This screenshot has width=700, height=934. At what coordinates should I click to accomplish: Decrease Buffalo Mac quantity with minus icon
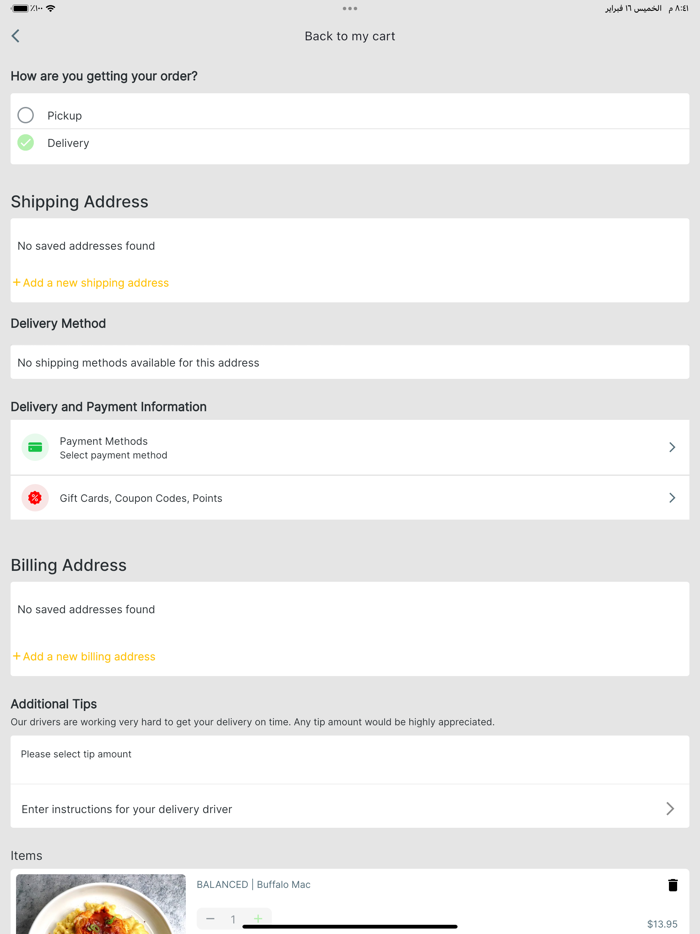coord(210,918)
